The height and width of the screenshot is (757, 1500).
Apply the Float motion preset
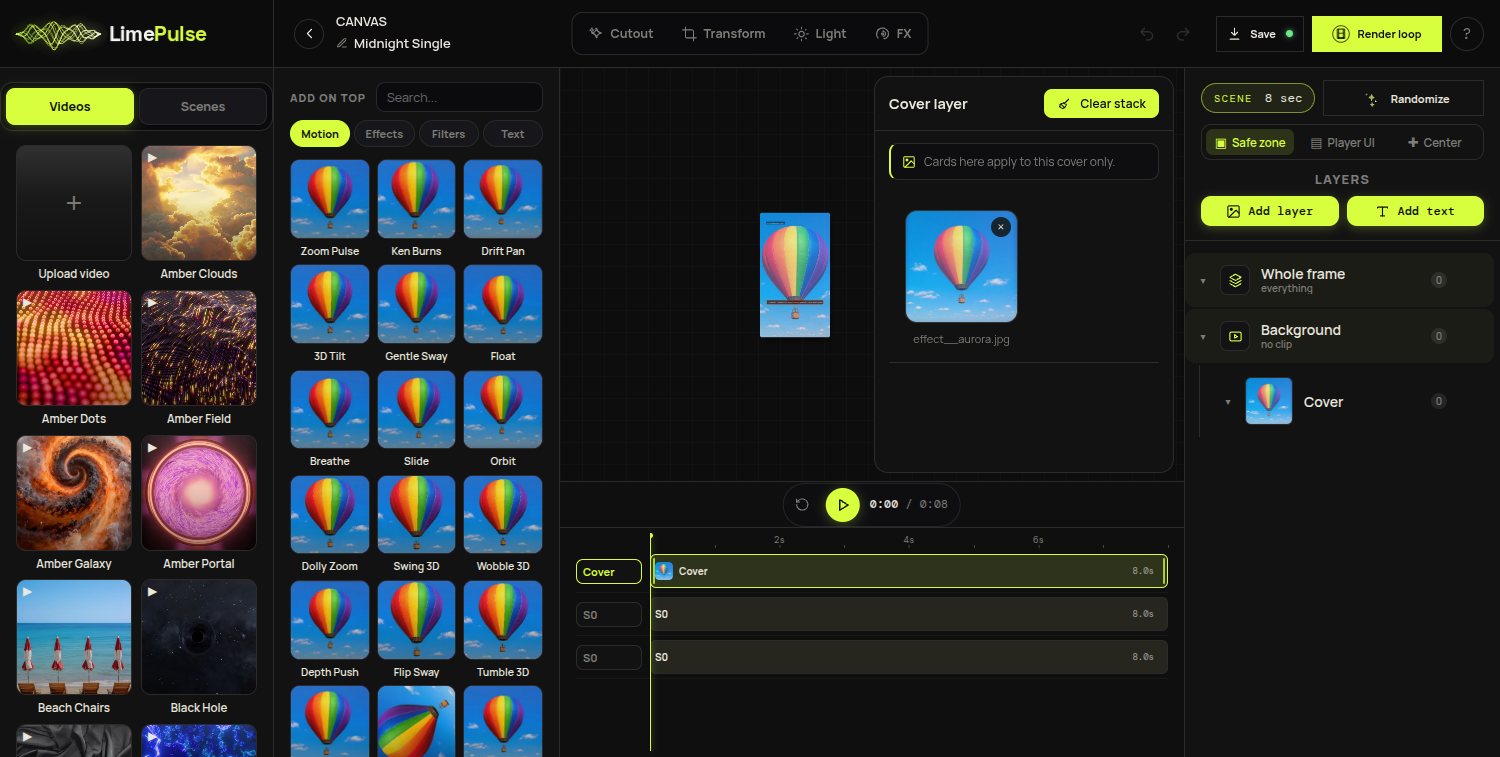click(503, 305)
